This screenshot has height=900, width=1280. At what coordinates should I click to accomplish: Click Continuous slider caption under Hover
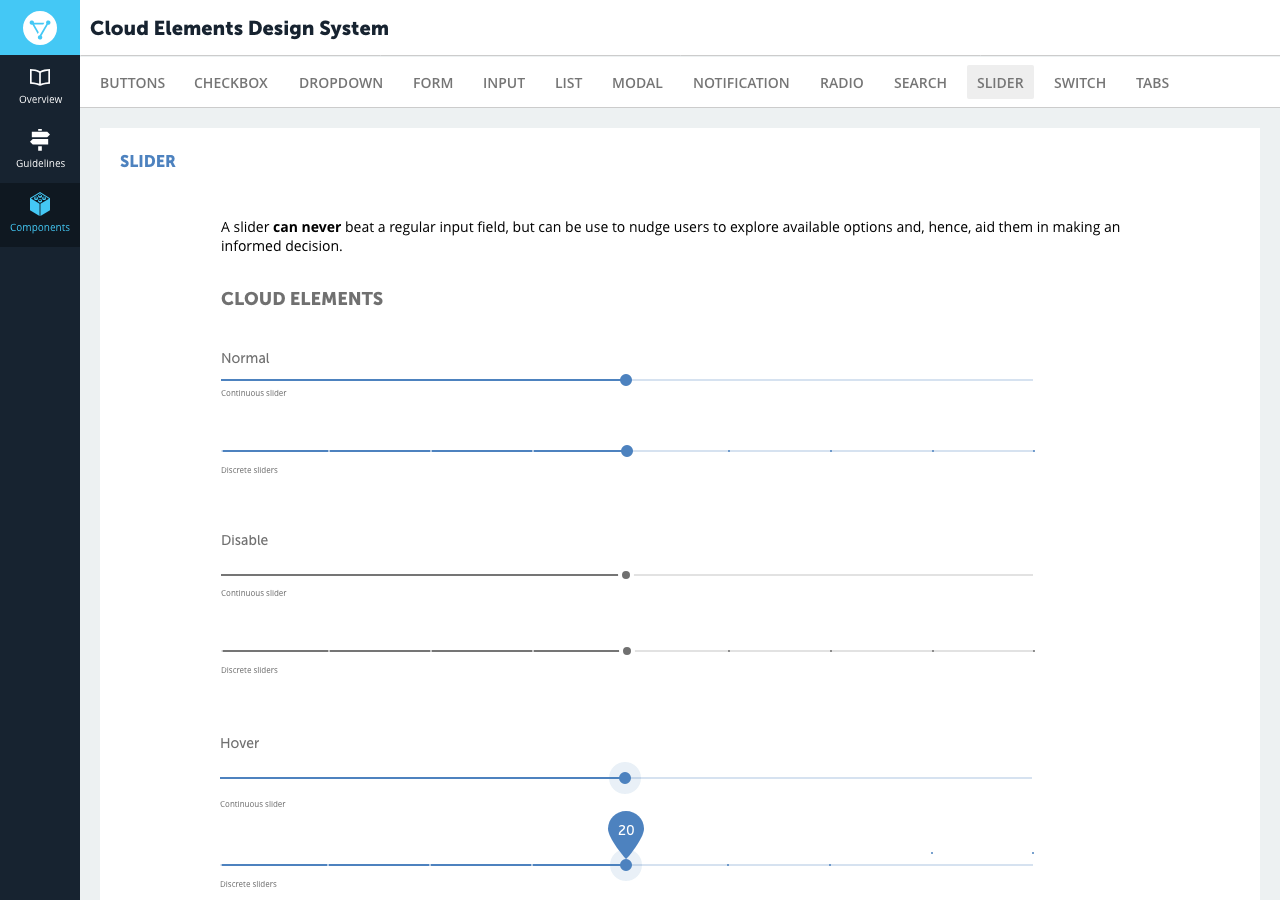point(253,804)
